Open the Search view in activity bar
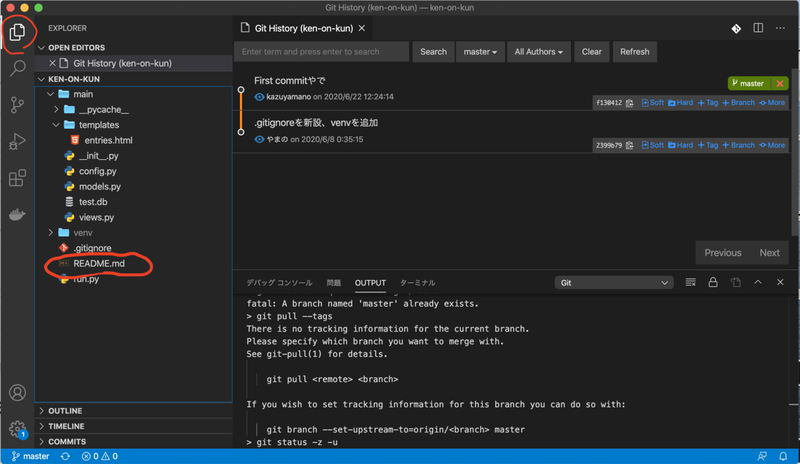The image size is (800, 464). tap(17, 68)
